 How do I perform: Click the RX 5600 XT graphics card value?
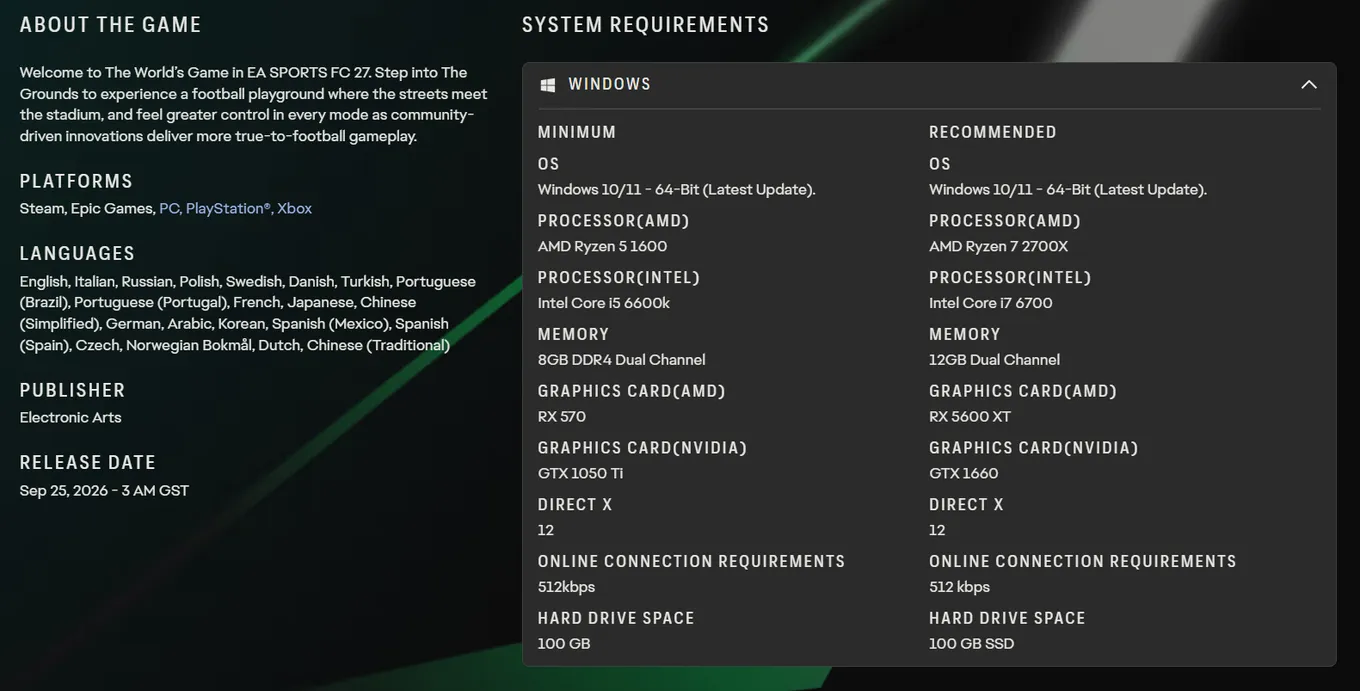970,417
